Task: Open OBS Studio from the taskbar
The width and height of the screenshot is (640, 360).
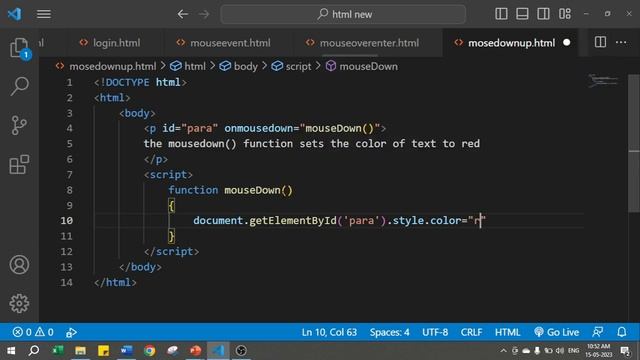Action: (241, 351)
